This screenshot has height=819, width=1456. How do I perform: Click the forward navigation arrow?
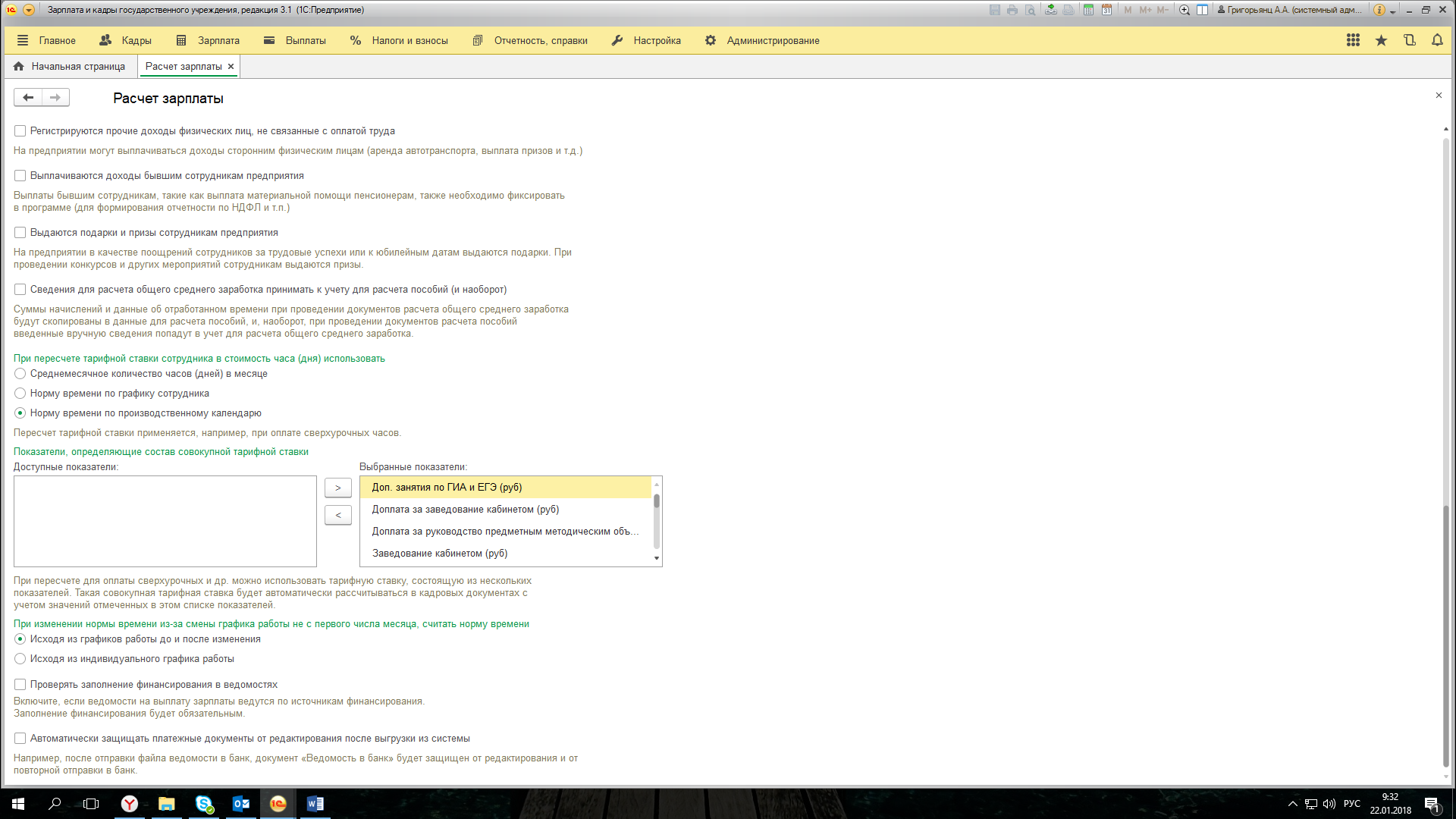(x=55, y=97)
